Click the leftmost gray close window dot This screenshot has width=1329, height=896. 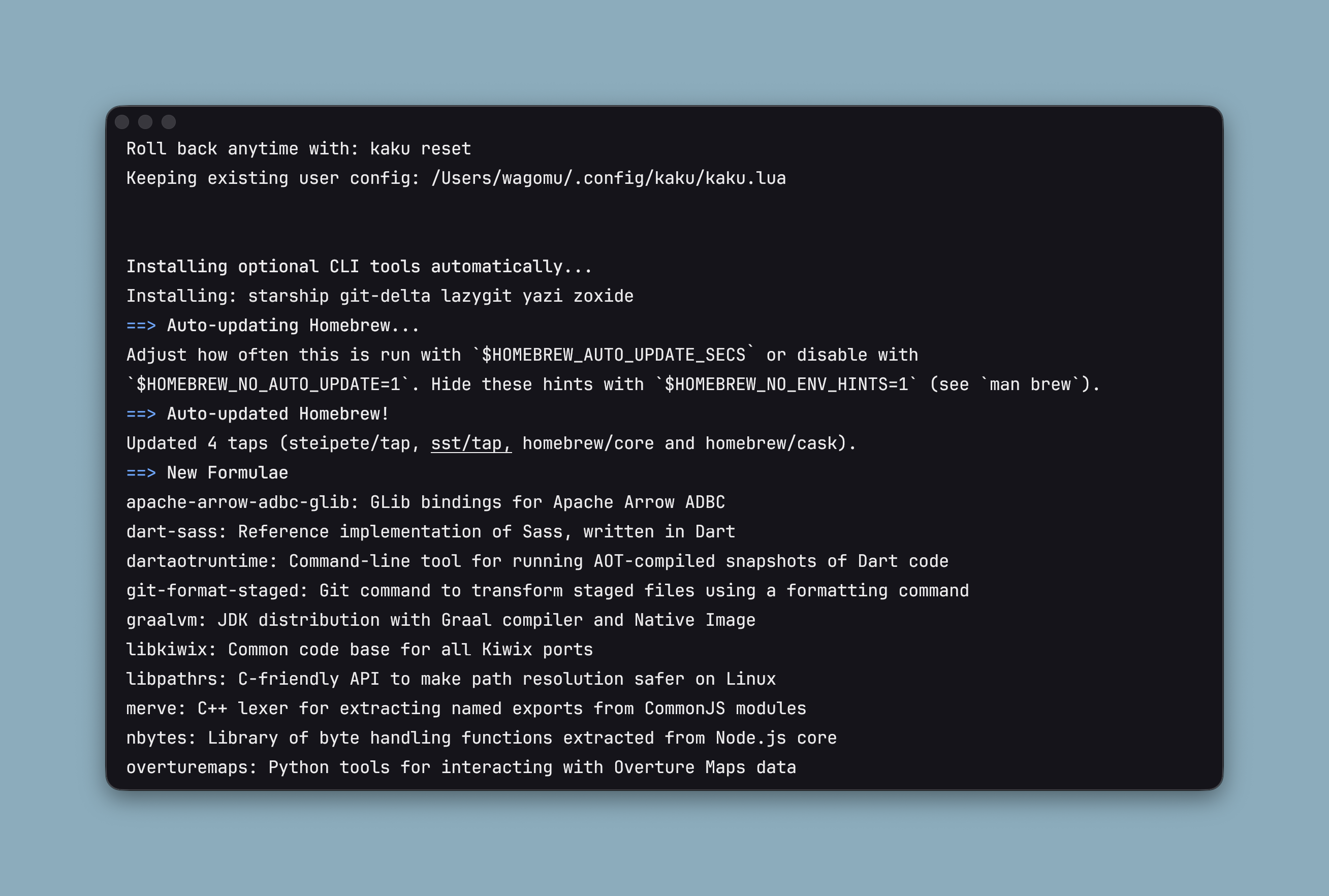122,122
